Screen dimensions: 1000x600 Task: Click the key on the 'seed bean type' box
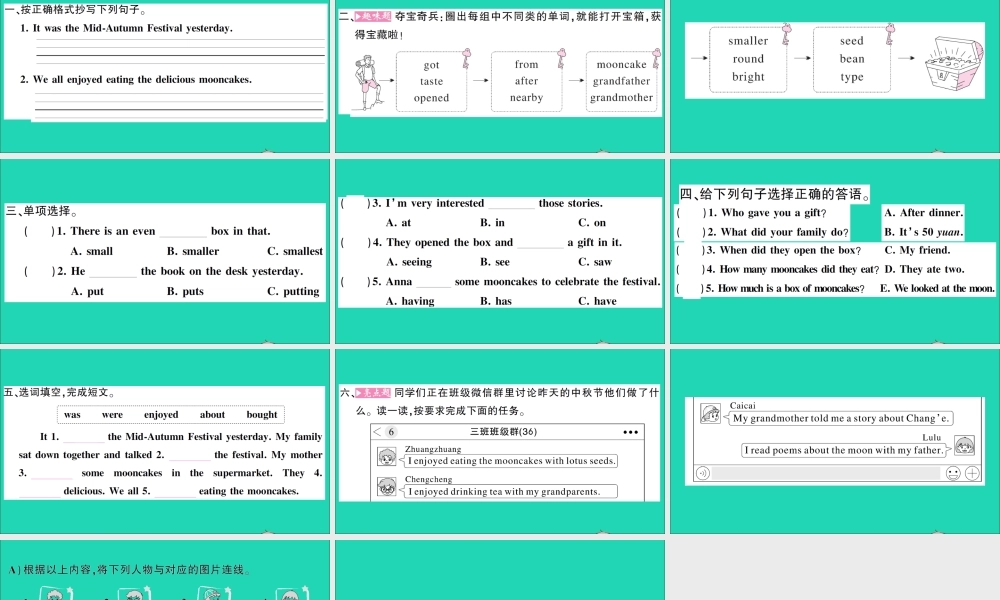tap(890, 34)
